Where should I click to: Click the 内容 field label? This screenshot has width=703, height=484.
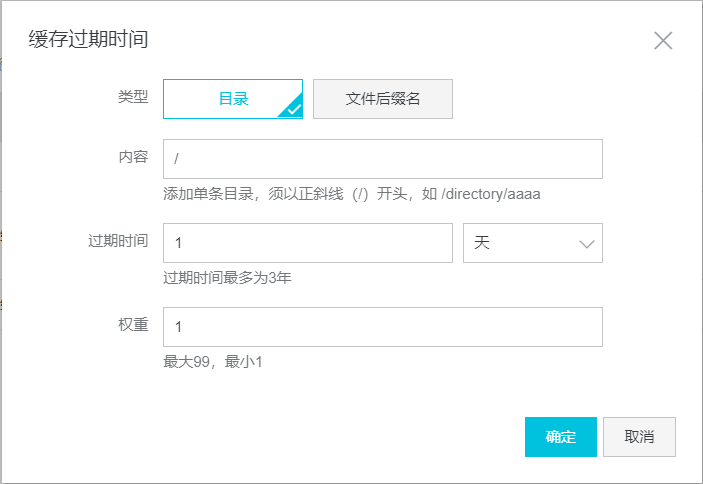point(133,158)
